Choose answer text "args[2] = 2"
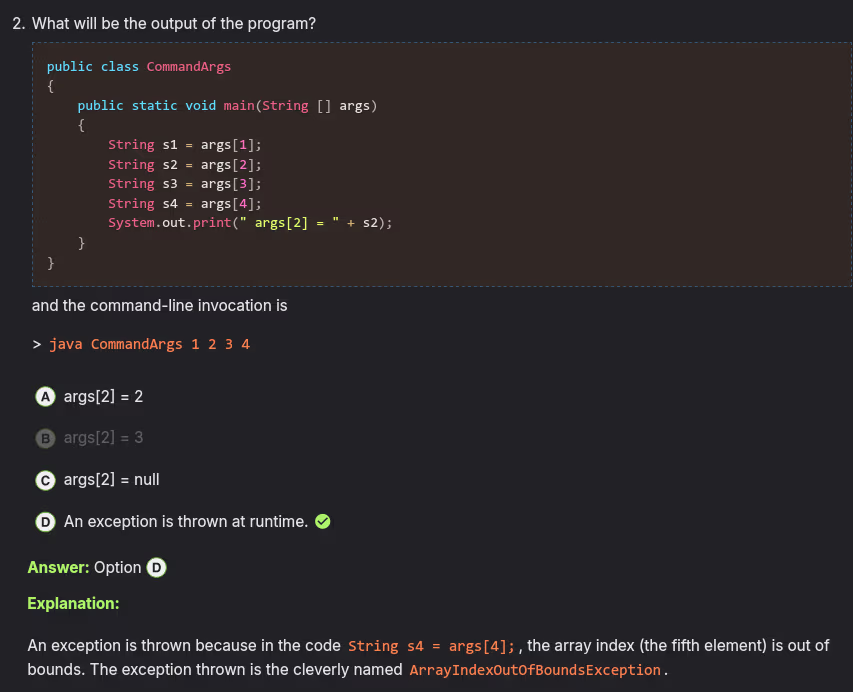The height and width of the screenshot is (692, 853). click(x=103, y=396)
